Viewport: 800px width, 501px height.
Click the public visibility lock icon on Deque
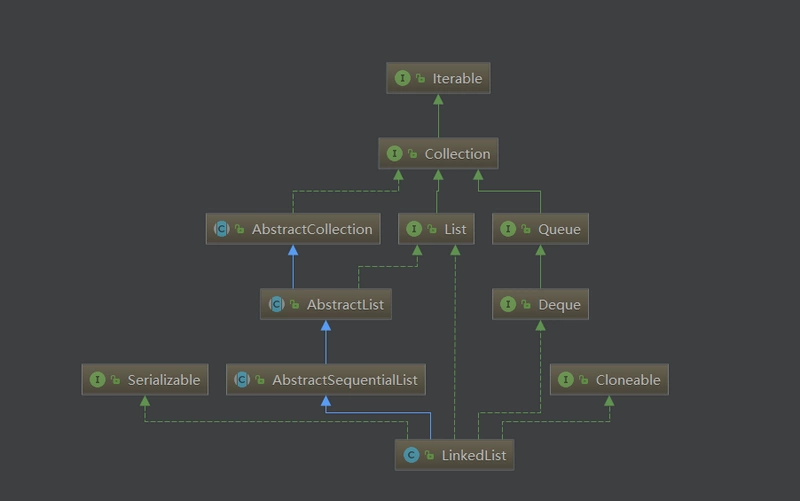(x=526, y=305)
